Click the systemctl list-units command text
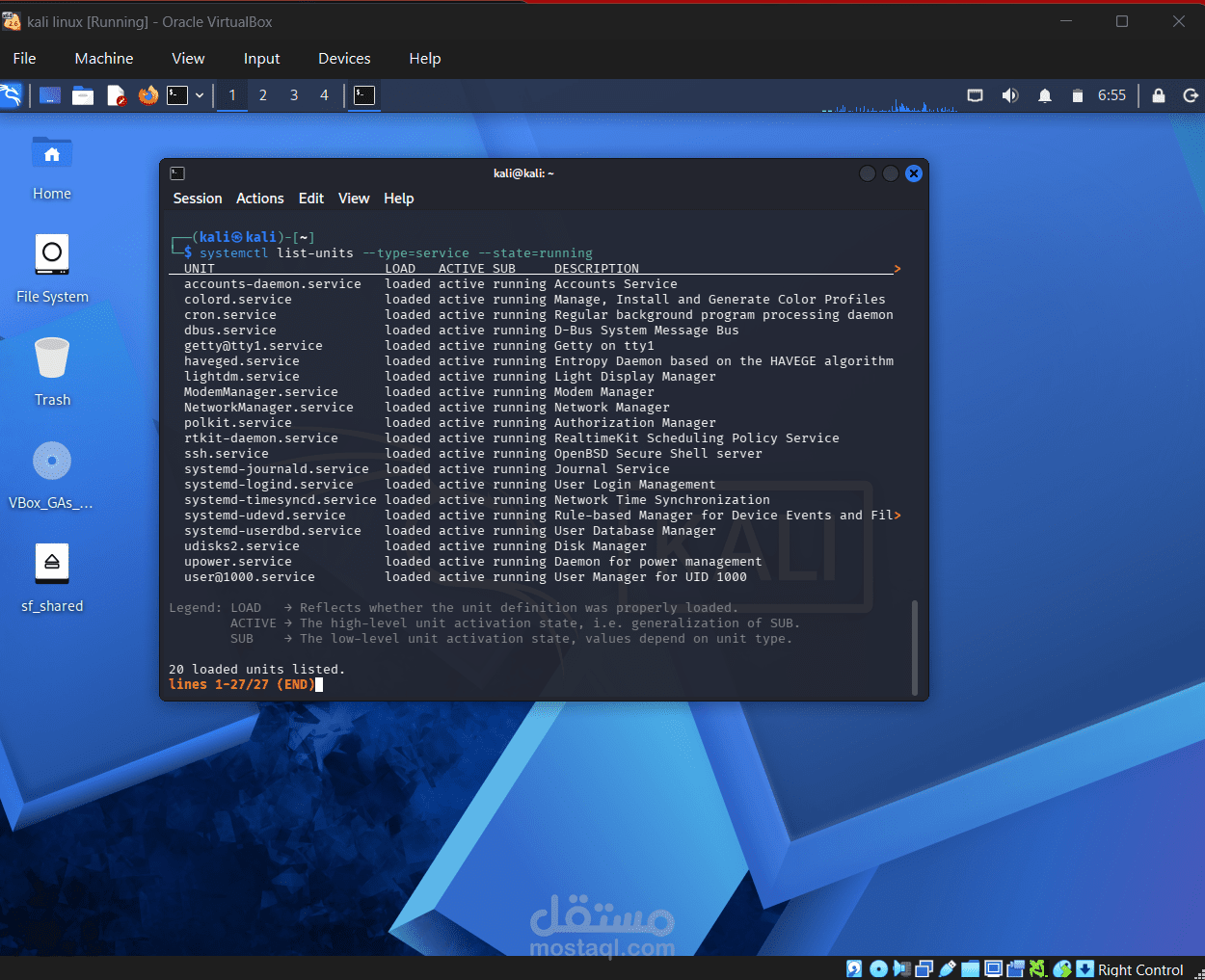1205x980 pixels. 277,253
